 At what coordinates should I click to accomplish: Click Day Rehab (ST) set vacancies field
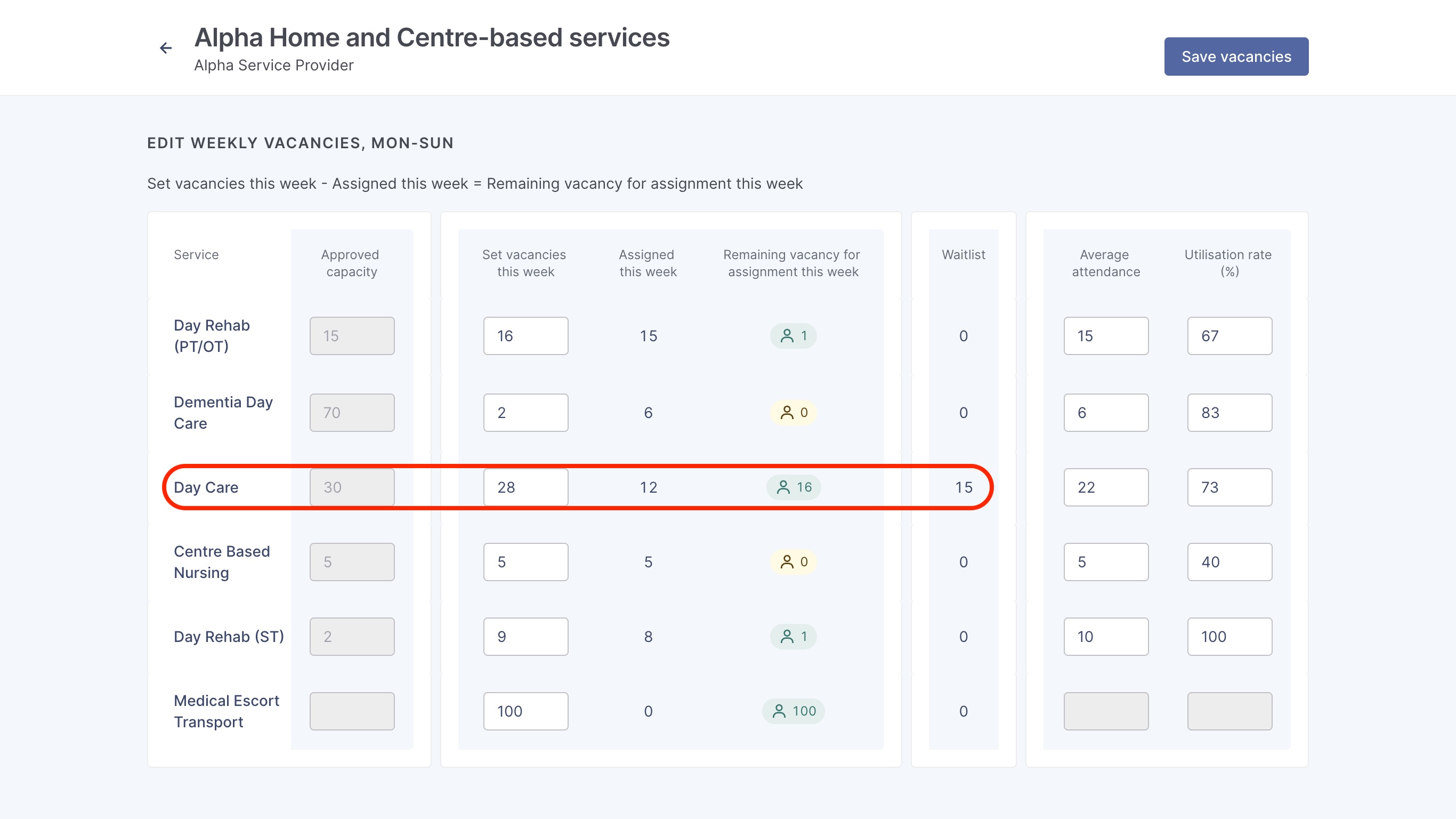[x=525, y=636]
